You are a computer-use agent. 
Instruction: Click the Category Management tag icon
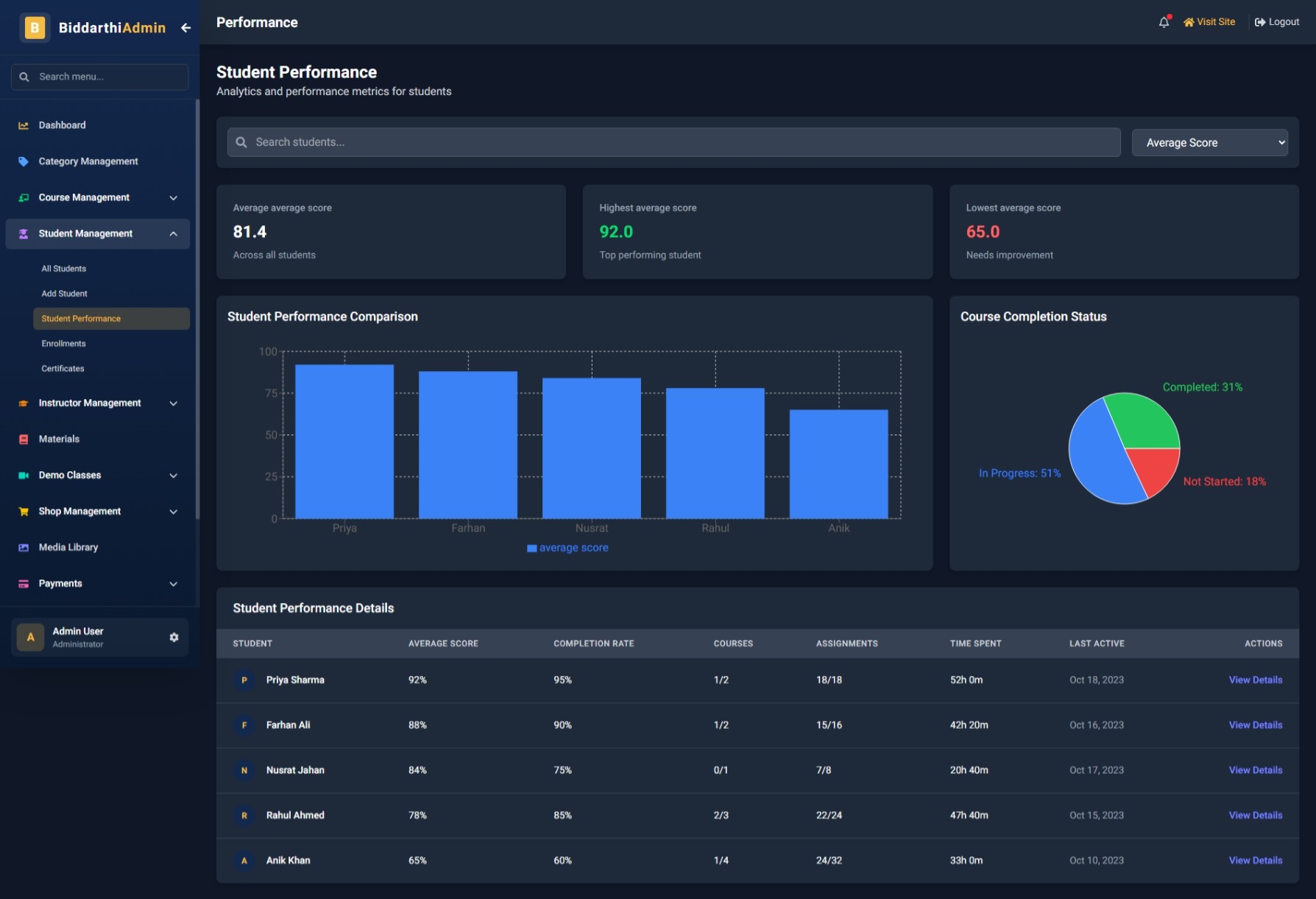point(24,161)
